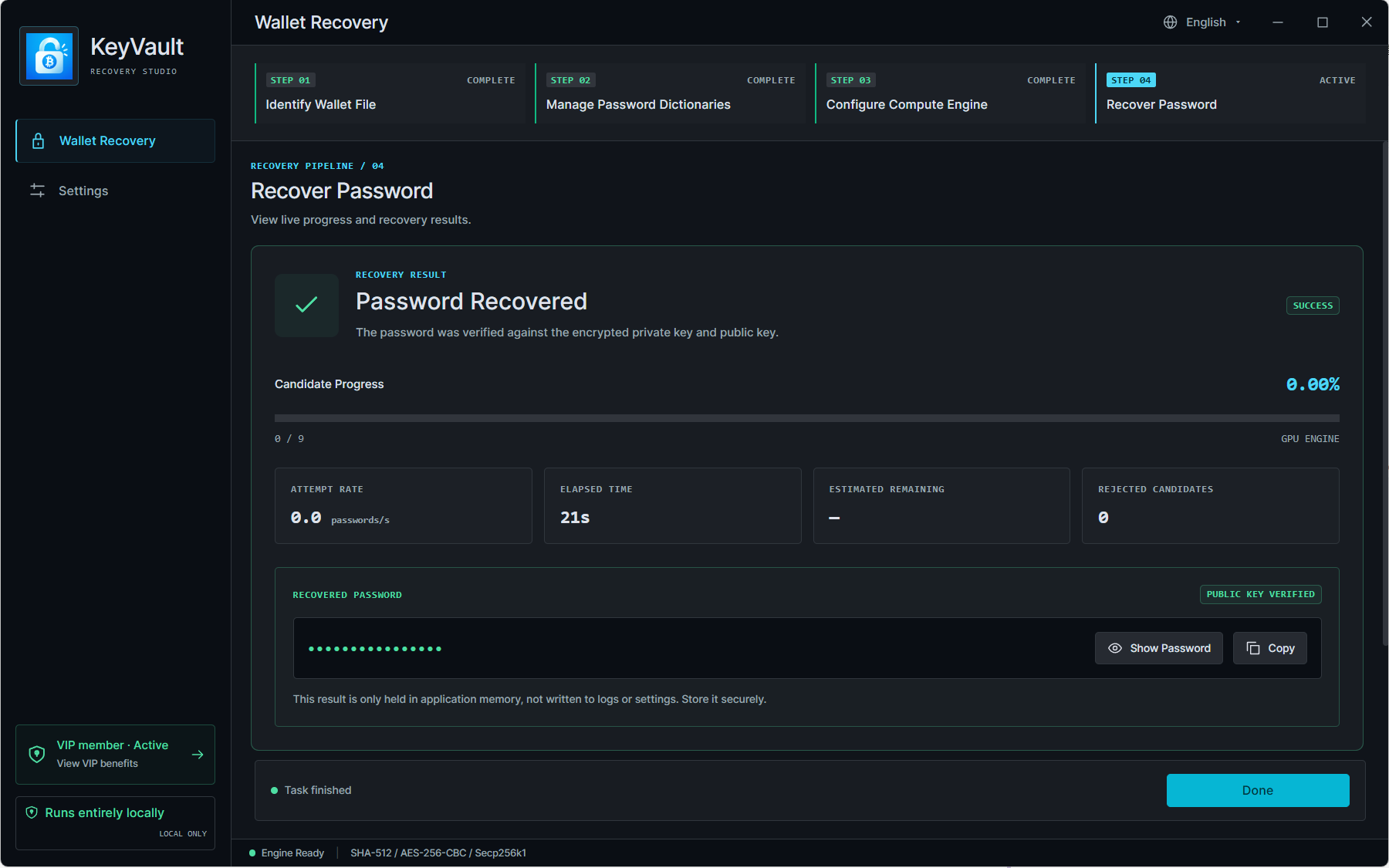
Task: Click the PUBLIC KEY VERIFIED badge
Action: coord(1261,594)
